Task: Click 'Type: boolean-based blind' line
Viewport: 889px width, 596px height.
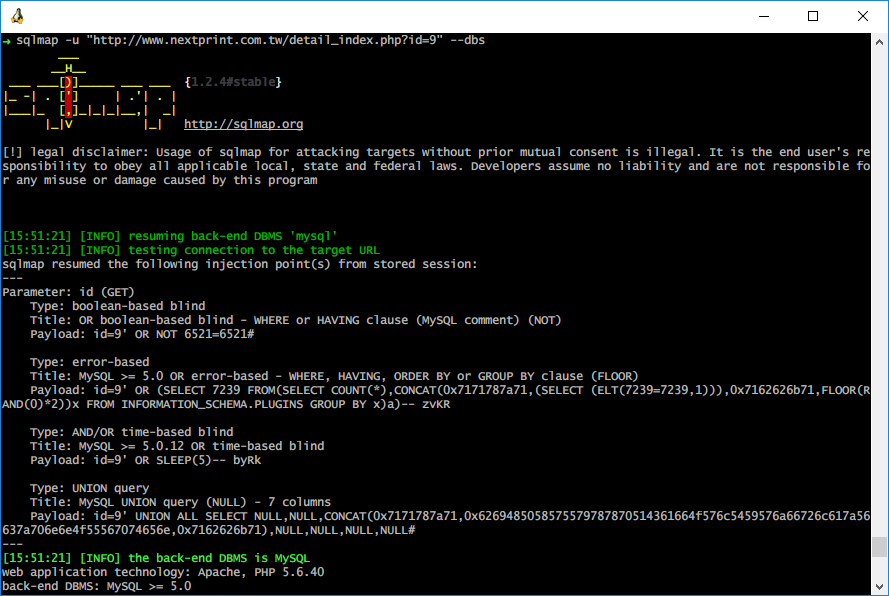Action: pyautogui.click(x=118, y=306)
